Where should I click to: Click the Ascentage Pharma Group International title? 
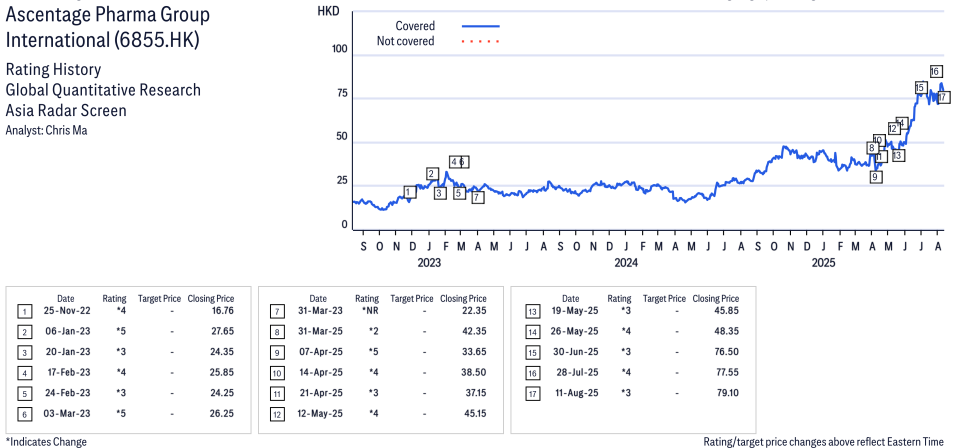[108, 27]
